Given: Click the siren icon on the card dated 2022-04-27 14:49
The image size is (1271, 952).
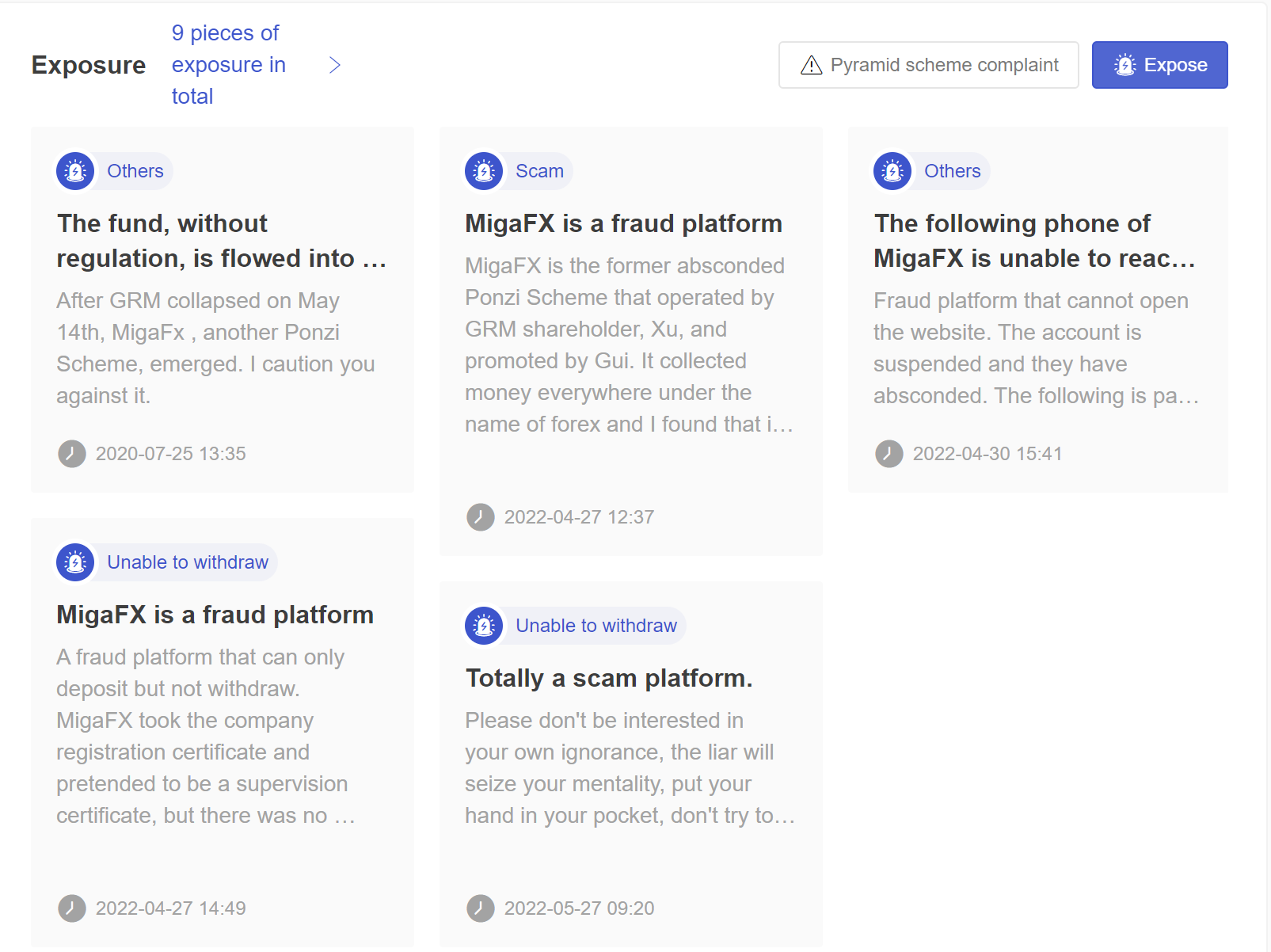Looking at the screenshot, I should click(75, 562).
